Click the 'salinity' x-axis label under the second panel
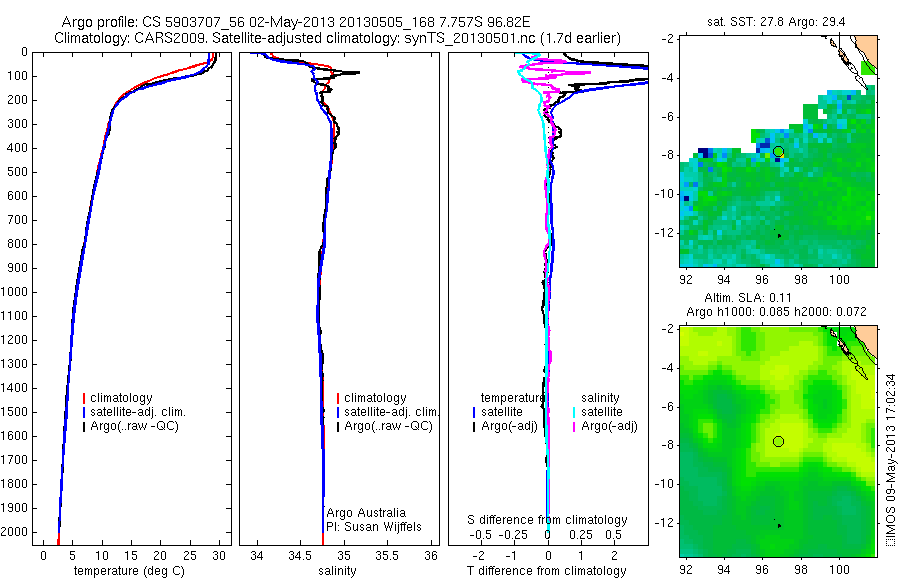Image resolution: width=900 pixels, height=580 pixels. [x=337, y=571]
